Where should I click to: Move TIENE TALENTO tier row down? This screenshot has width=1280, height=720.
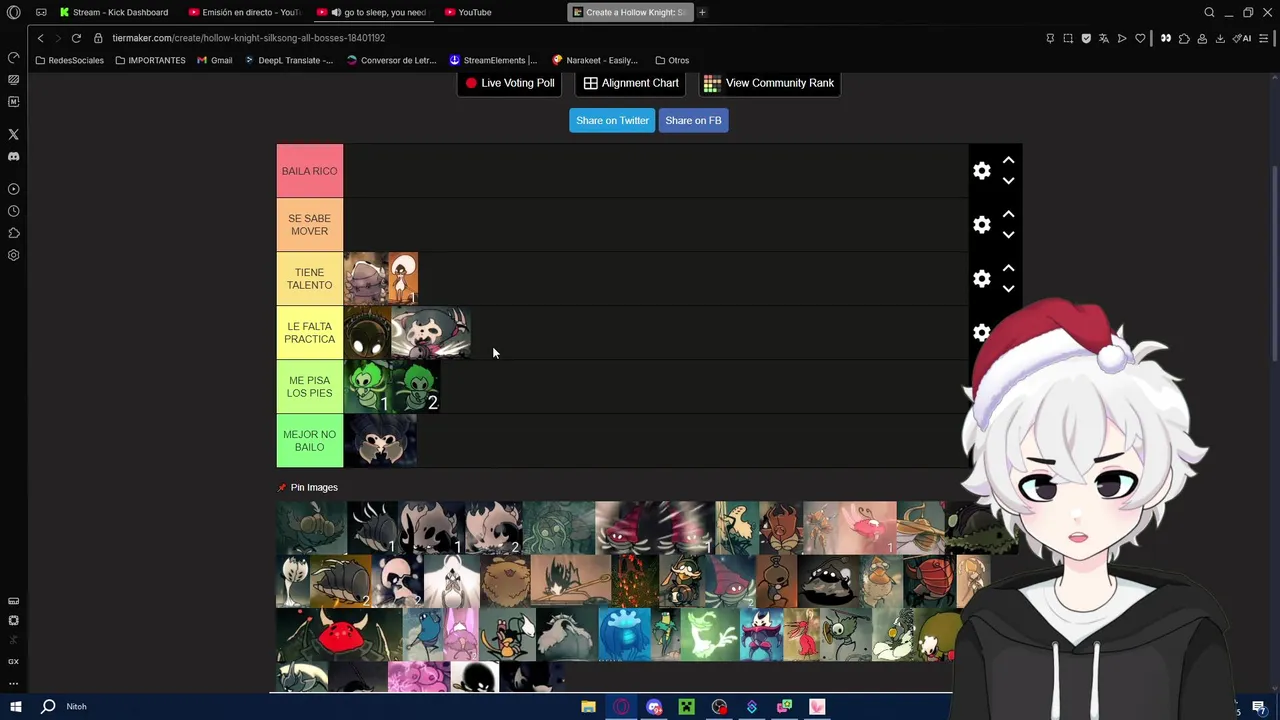[x=1008, y=289]
